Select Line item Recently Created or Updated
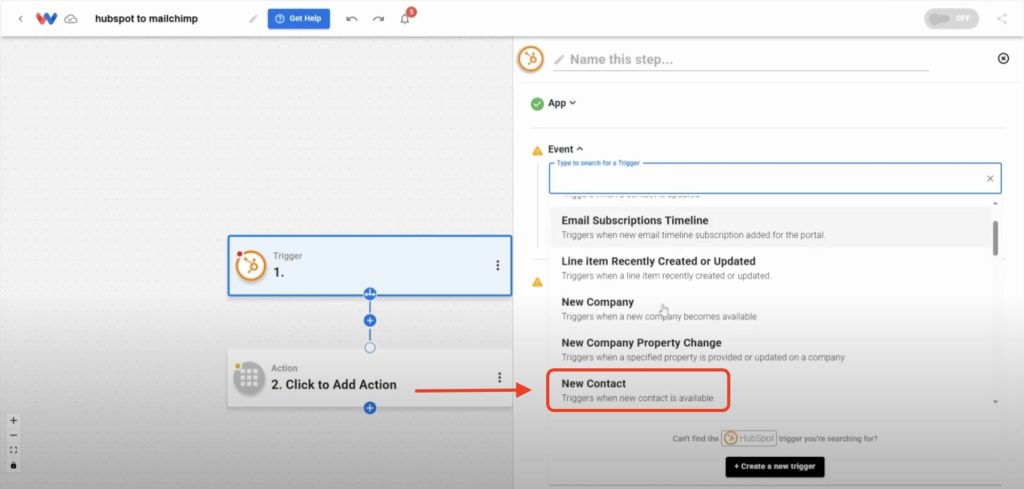Image resolution: width=1024 pixels, height=489 pixels. click(770, 268)
